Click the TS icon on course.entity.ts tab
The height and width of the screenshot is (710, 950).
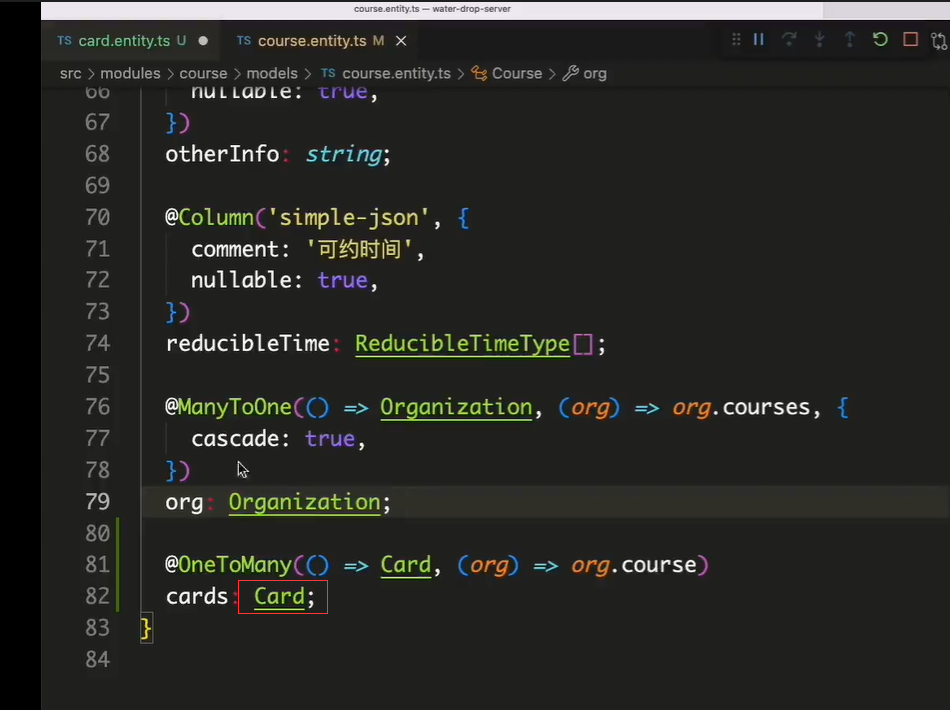click(x=244, y=41)
